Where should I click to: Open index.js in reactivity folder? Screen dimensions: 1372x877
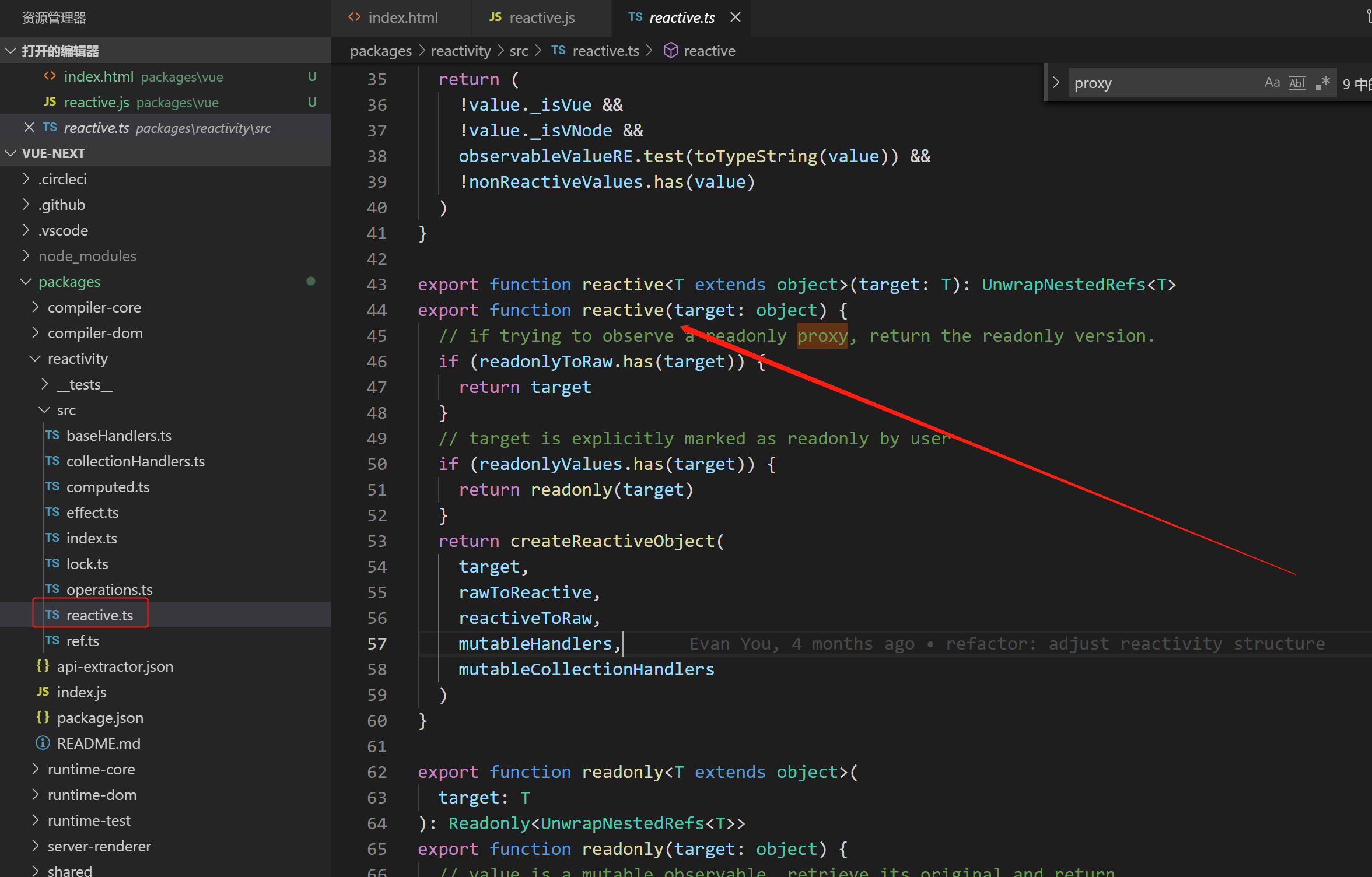coord(166,692)
